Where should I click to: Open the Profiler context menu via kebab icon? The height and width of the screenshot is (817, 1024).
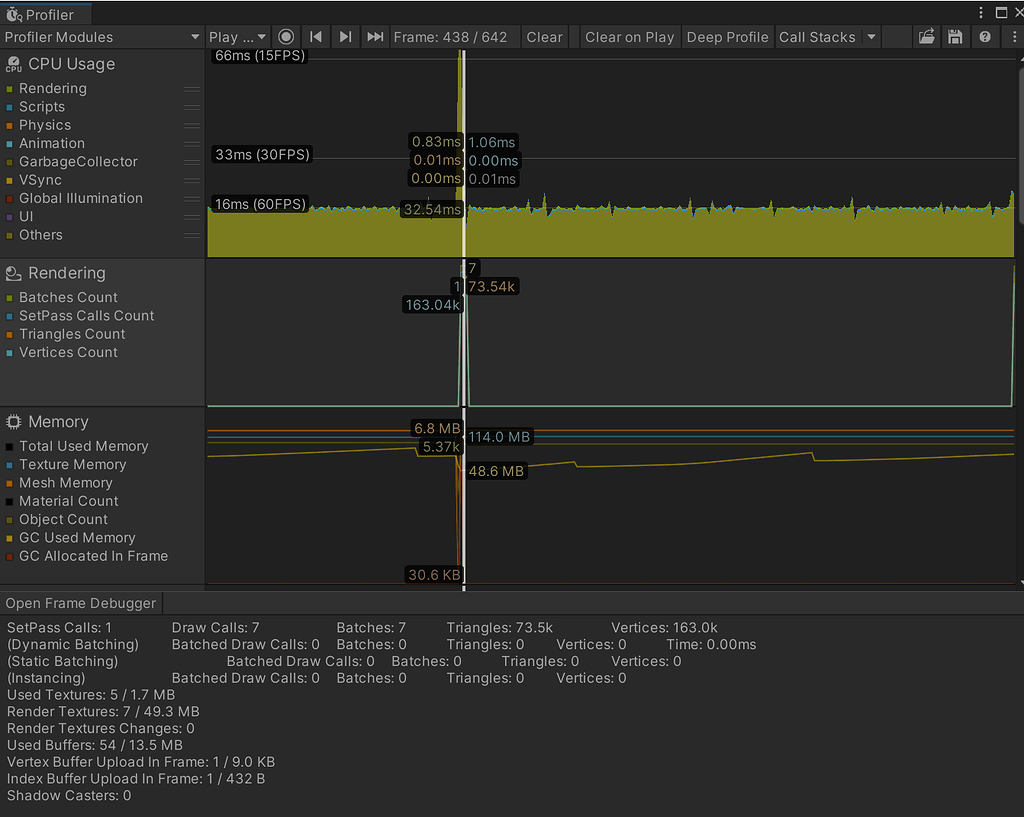point(1013,36)
